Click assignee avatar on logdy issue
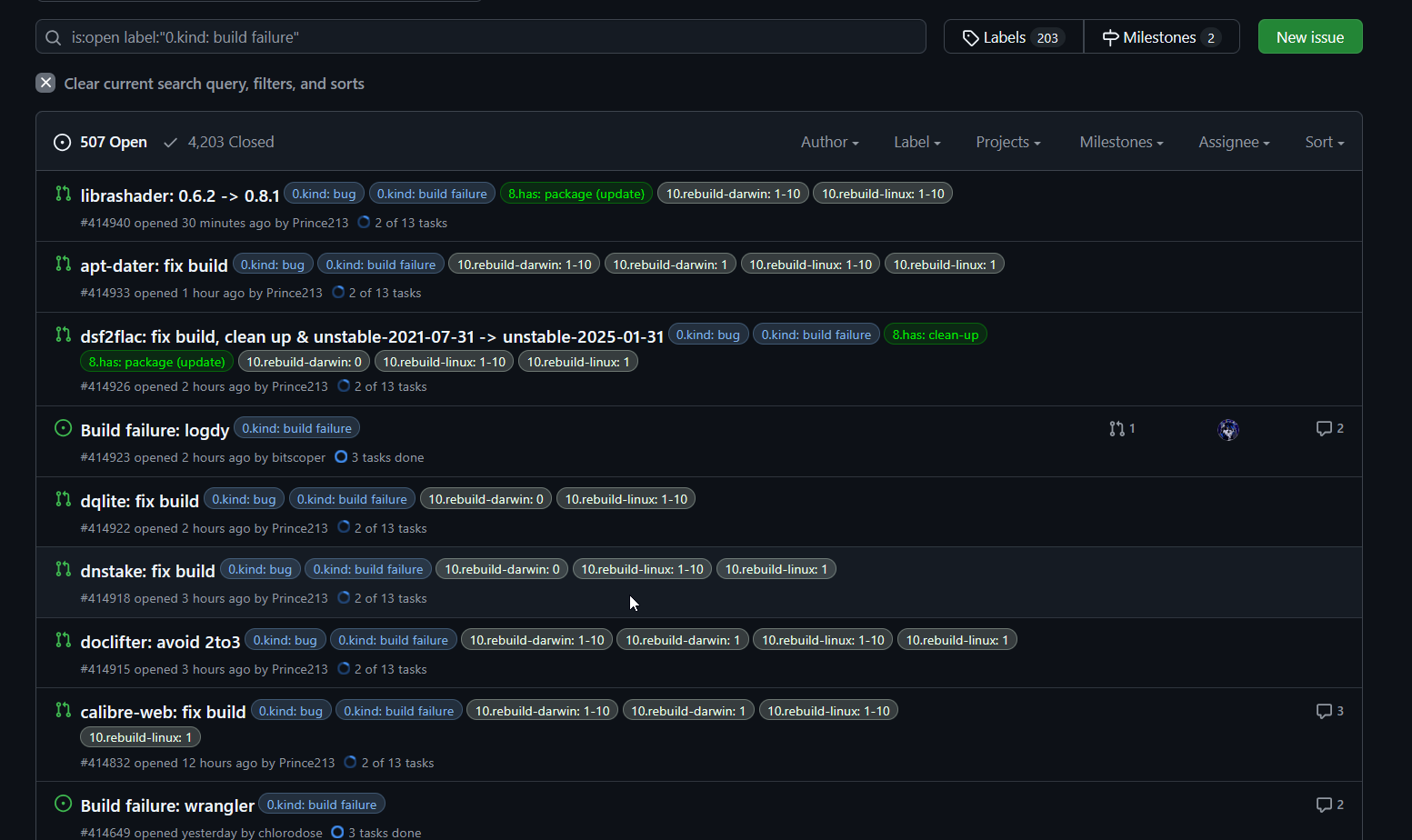Viewport: 1412px width, 840px height. point(1228,430)
